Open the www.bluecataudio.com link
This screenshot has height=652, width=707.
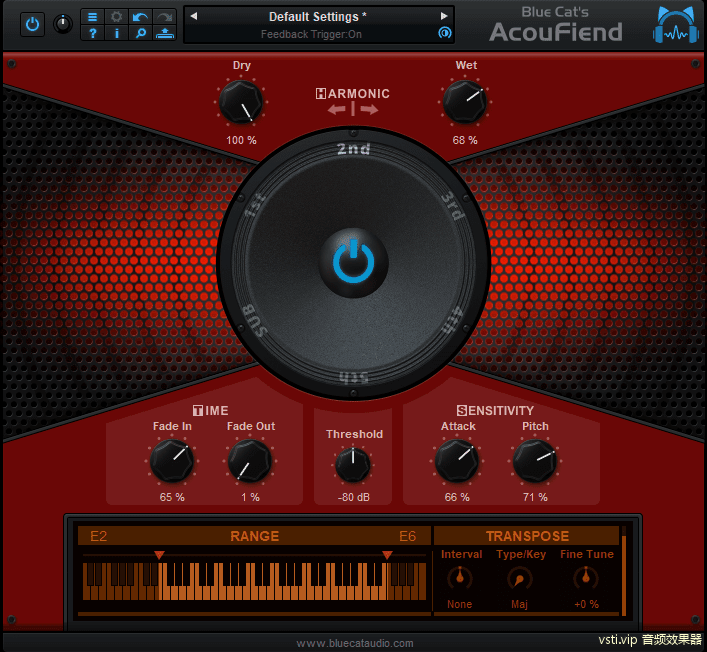[x=354, y=643]
